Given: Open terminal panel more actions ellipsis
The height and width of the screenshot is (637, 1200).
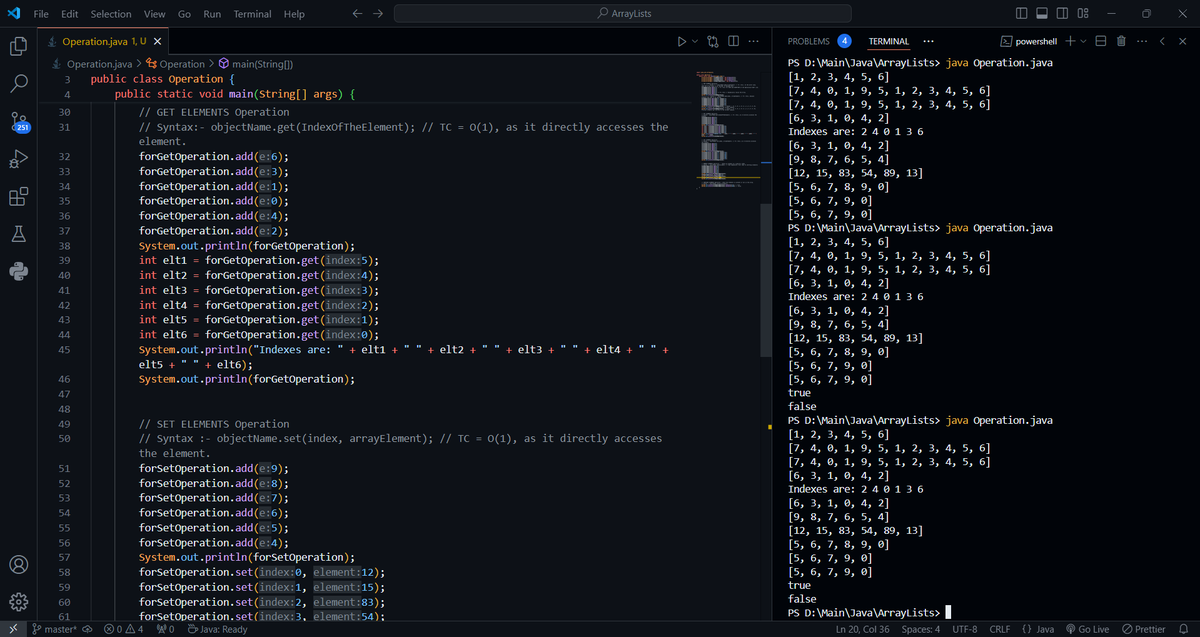Looking at the screenshot, I should pos(1141,41).
